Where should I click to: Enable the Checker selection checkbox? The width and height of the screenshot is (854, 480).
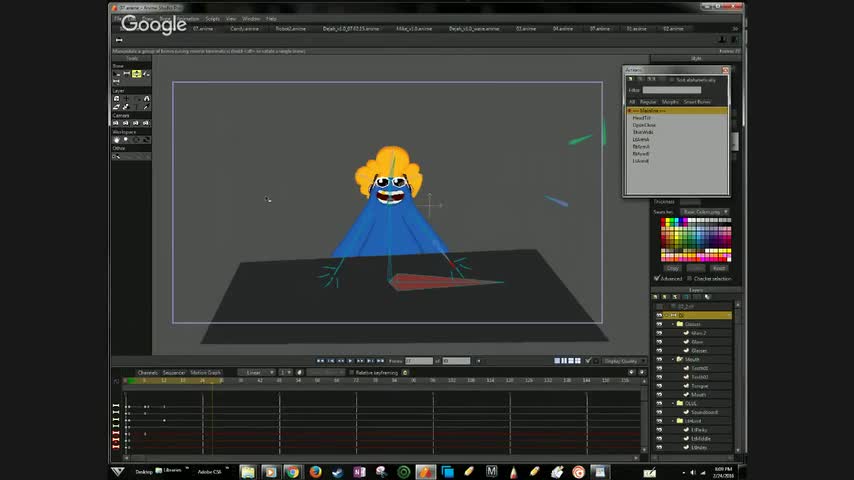pyautogui.click(x=690, y=278)
